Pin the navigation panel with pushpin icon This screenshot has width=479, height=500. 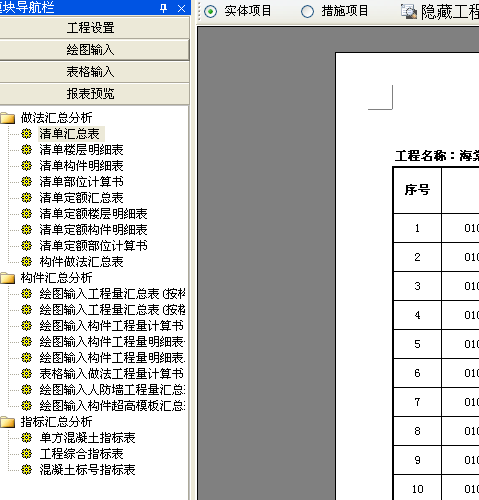(x=163, y=8)
